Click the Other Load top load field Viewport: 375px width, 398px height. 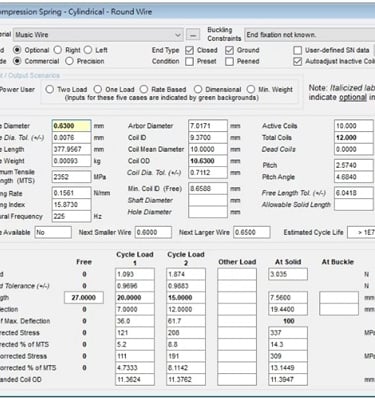237,274
